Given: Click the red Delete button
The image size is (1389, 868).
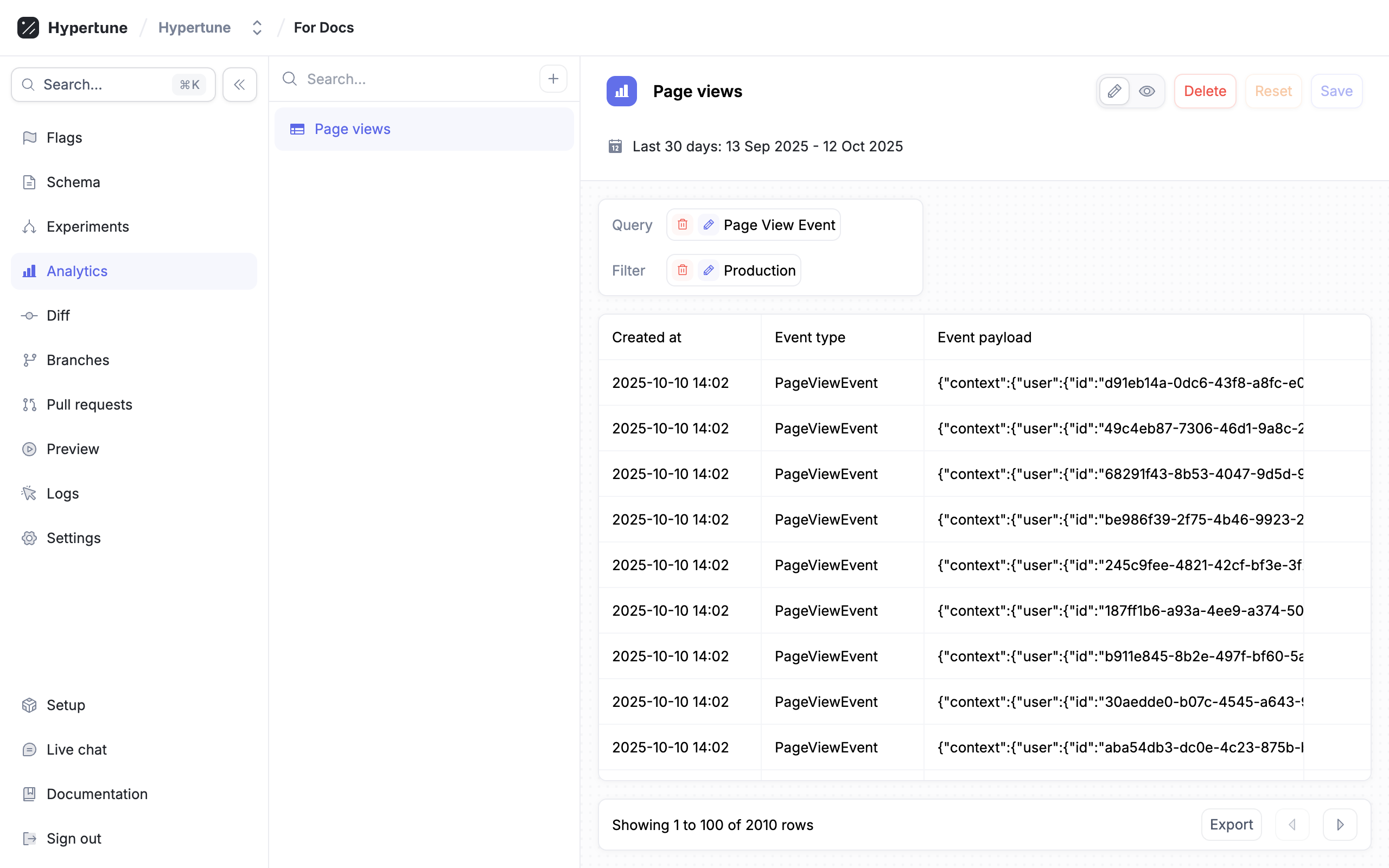Looking at the screenshot, I should (1204, 91).
